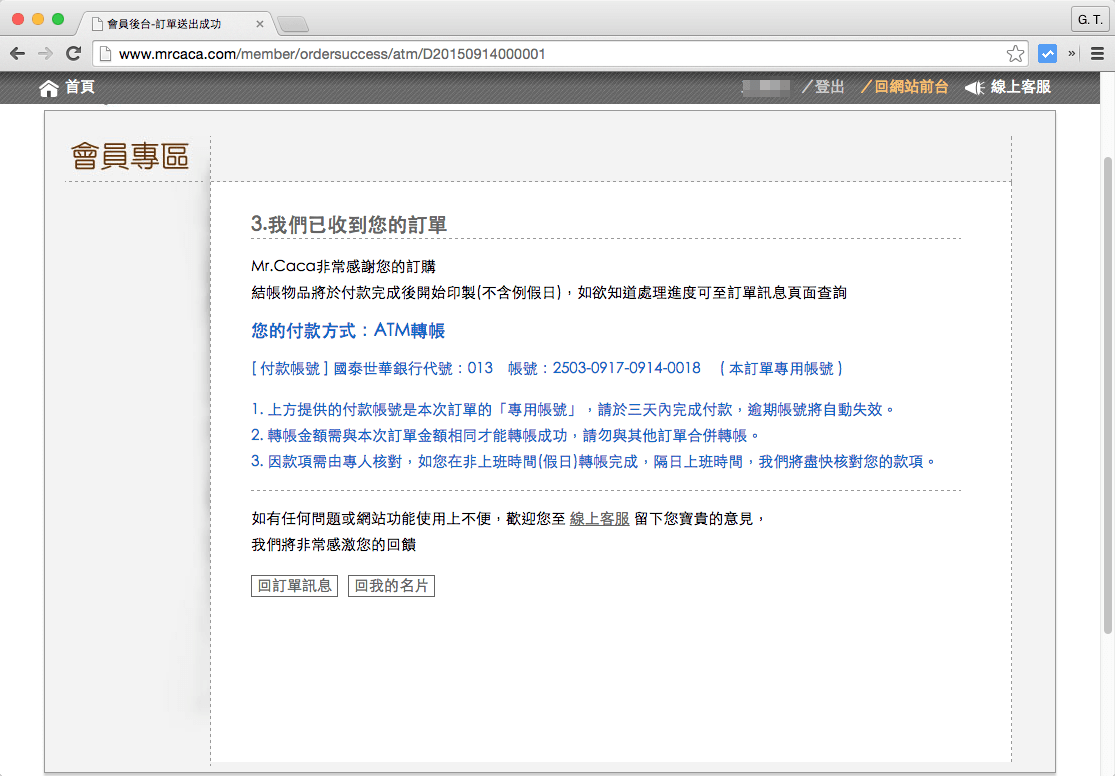Open the Chrome hamburger menu
Screen dimensions: 1115x776
coord(1097,54)
